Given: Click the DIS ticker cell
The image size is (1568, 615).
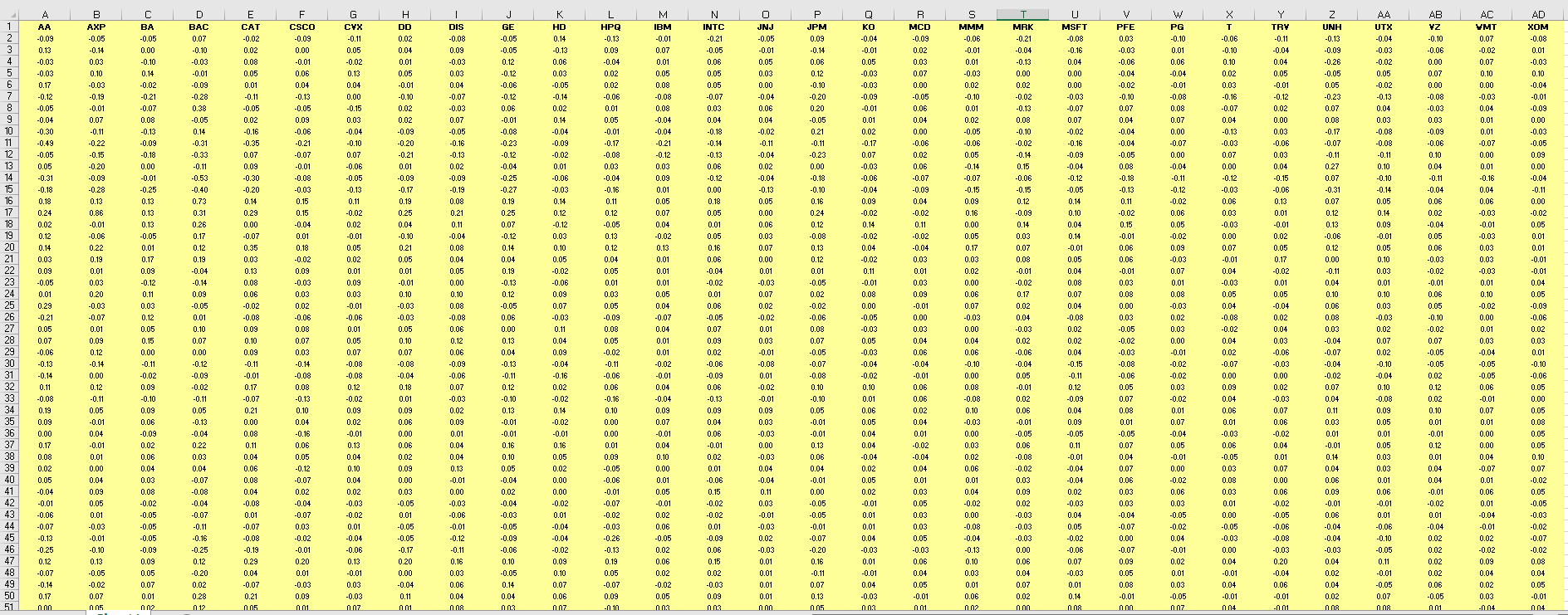Looking at the screenshot, I should pos(457,27).
